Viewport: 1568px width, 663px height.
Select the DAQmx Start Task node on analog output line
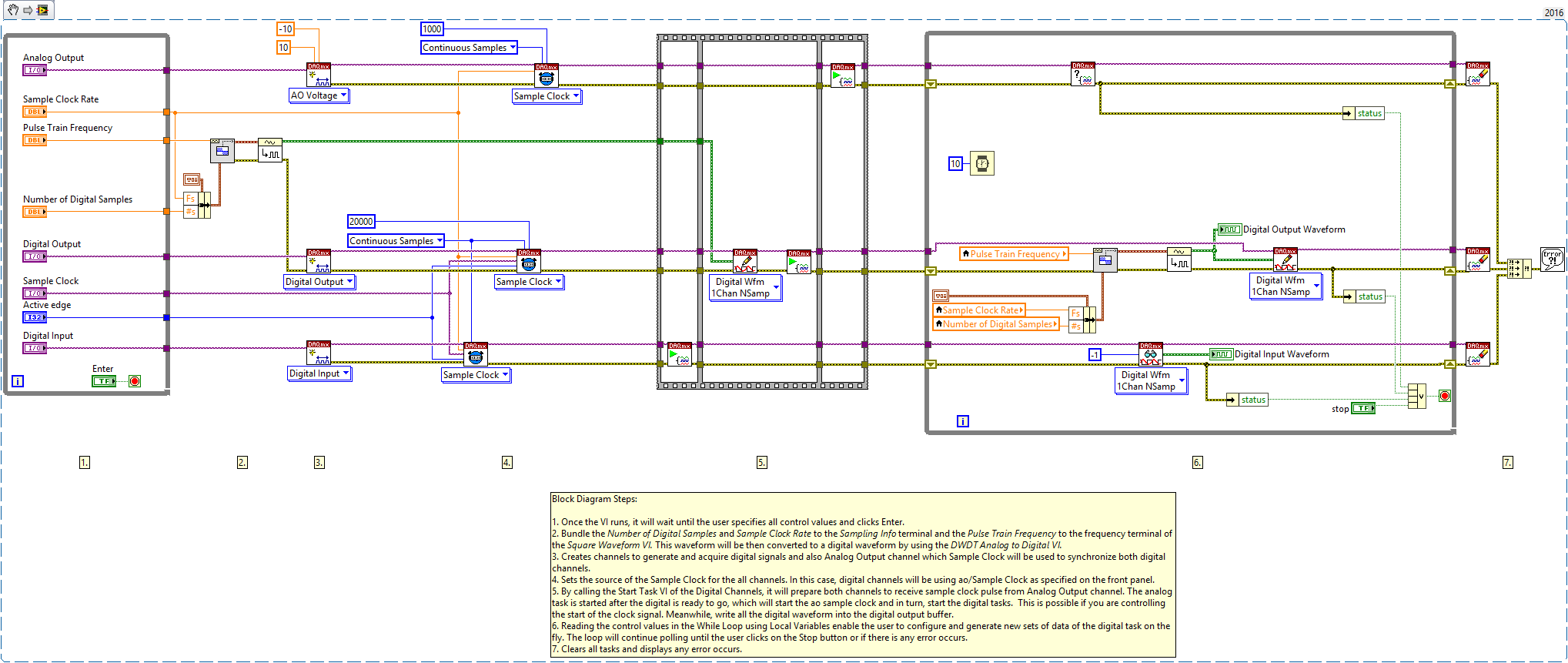coord(843,75)
